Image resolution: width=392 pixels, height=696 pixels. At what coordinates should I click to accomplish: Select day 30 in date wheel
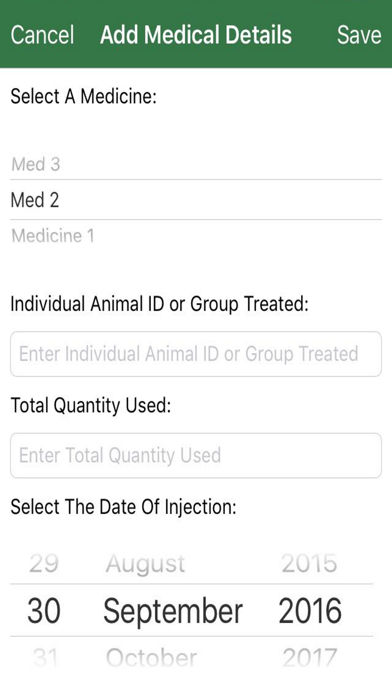pyautogui.click(x=44, y=611)
